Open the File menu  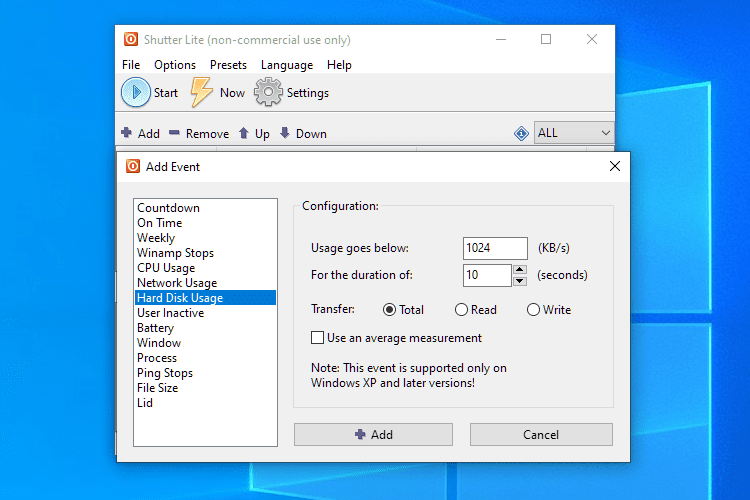point(131,65)
